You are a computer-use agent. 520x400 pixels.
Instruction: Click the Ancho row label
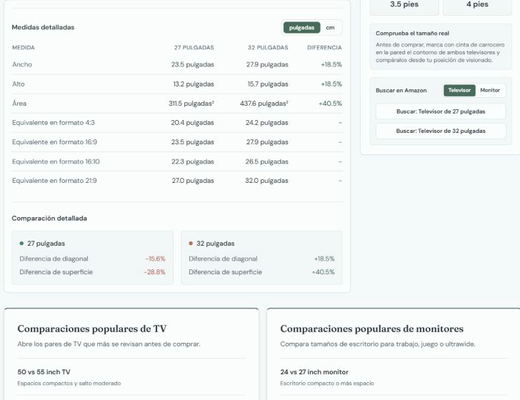point(22,64)
